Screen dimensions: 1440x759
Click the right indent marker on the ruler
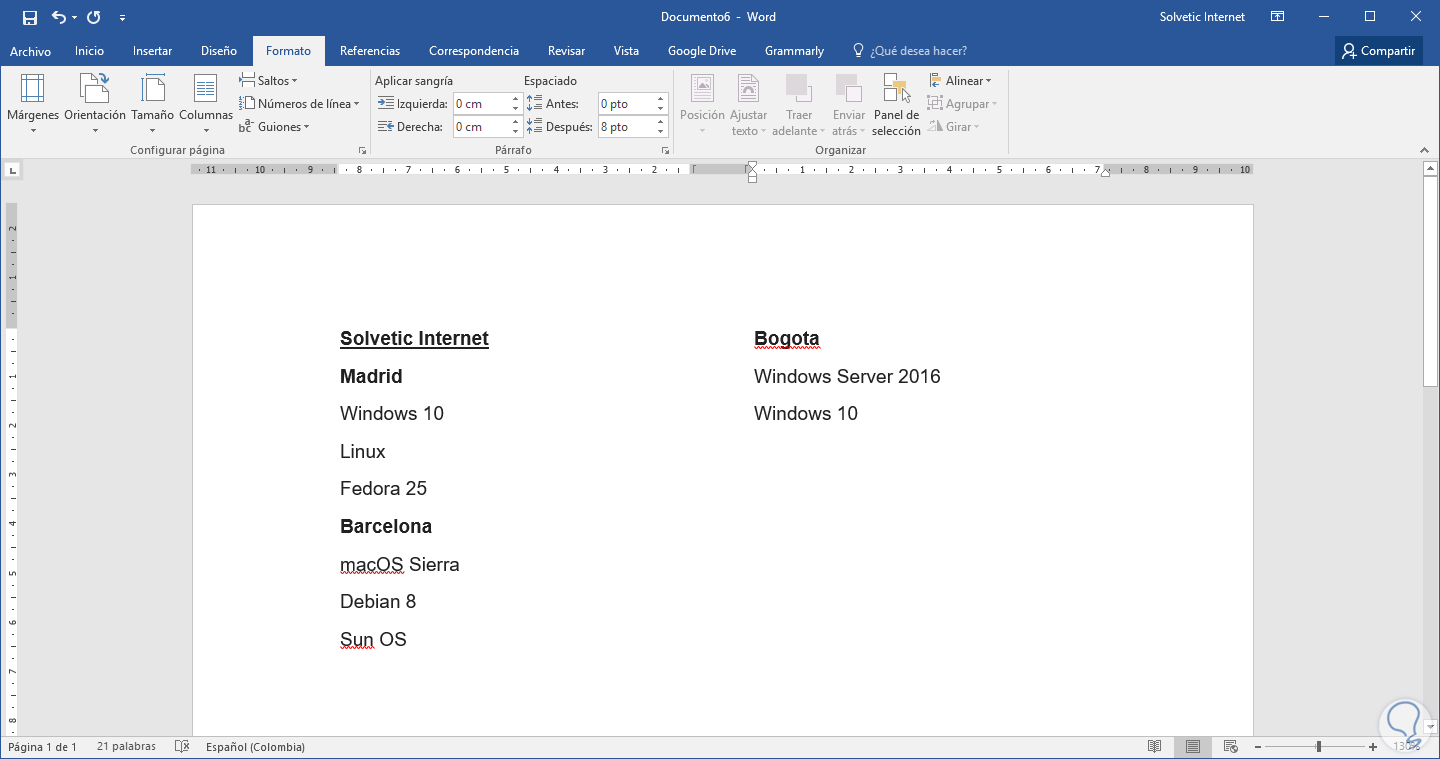pyautogui.click(x=1105, y=173)
